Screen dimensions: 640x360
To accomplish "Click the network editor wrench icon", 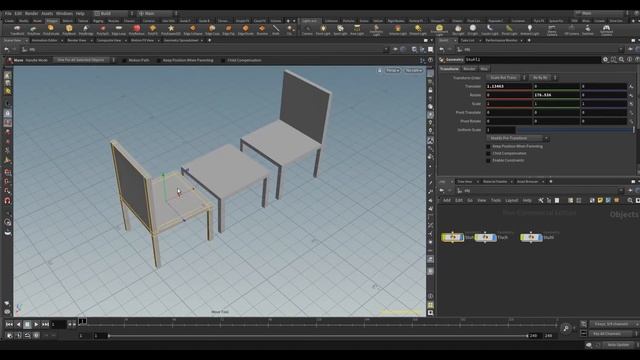I will tap(541, 200).
